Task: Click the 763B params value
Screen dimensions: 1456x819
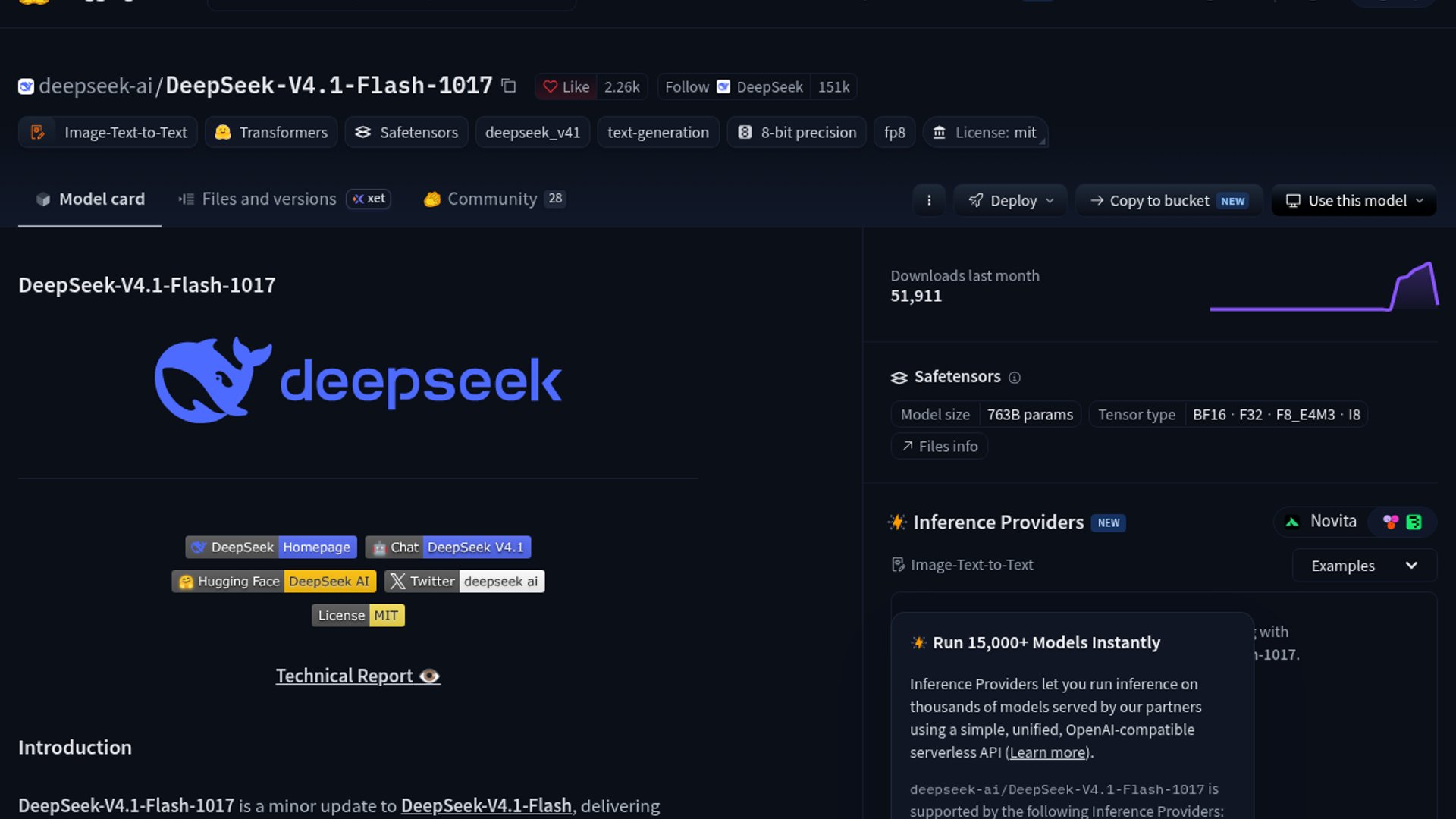Action: (1030, 415)
